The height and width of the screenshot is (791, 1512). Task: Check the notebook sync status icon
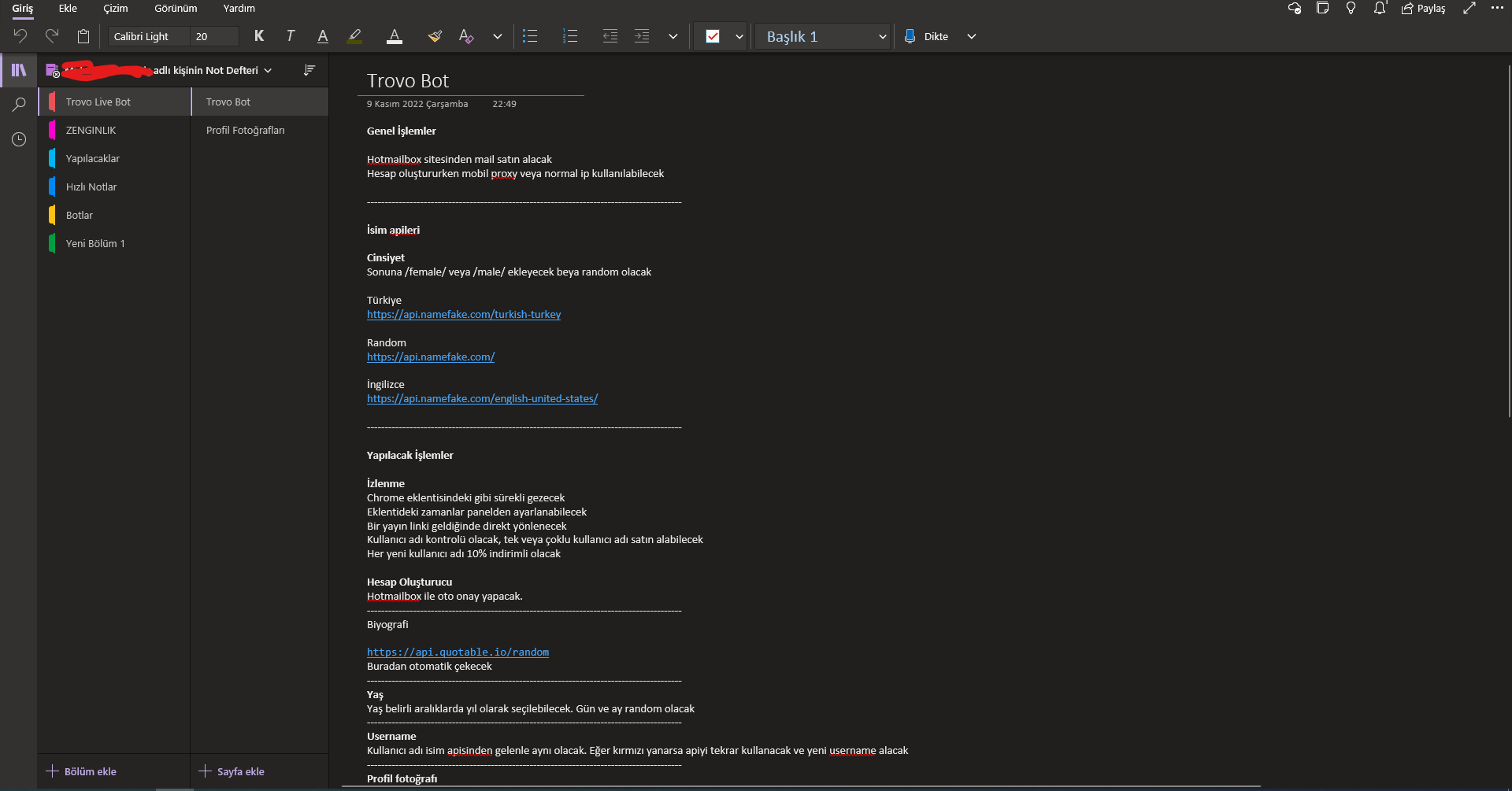(1294, 9)
